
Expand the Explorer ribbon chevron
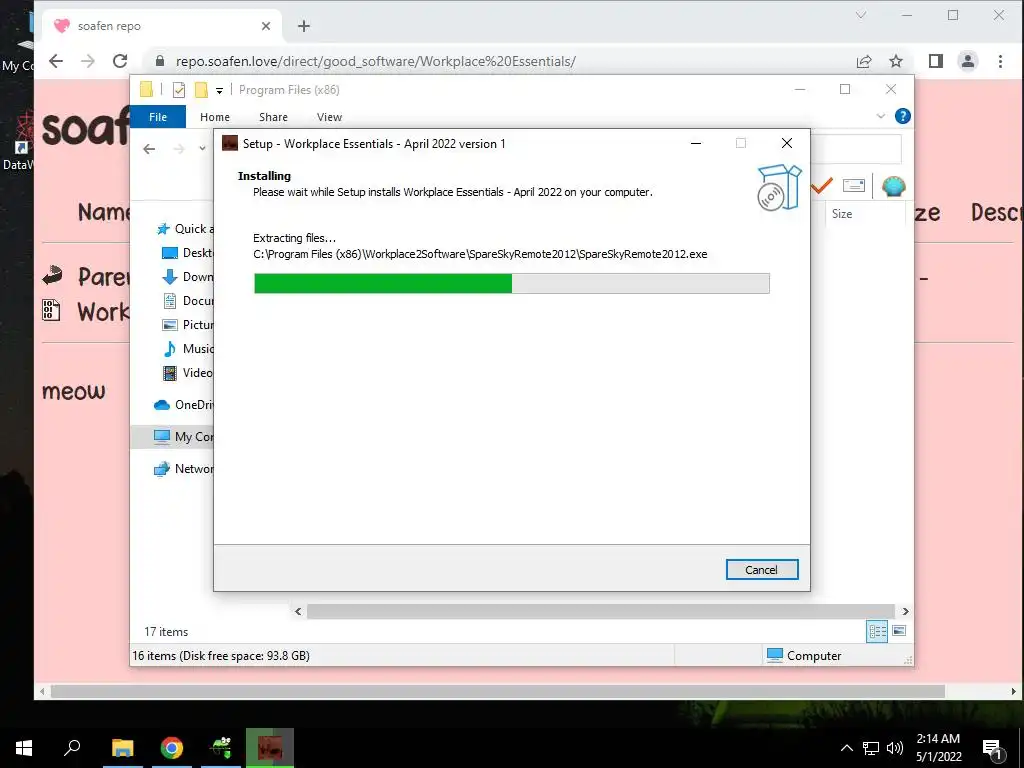[880, 116]
